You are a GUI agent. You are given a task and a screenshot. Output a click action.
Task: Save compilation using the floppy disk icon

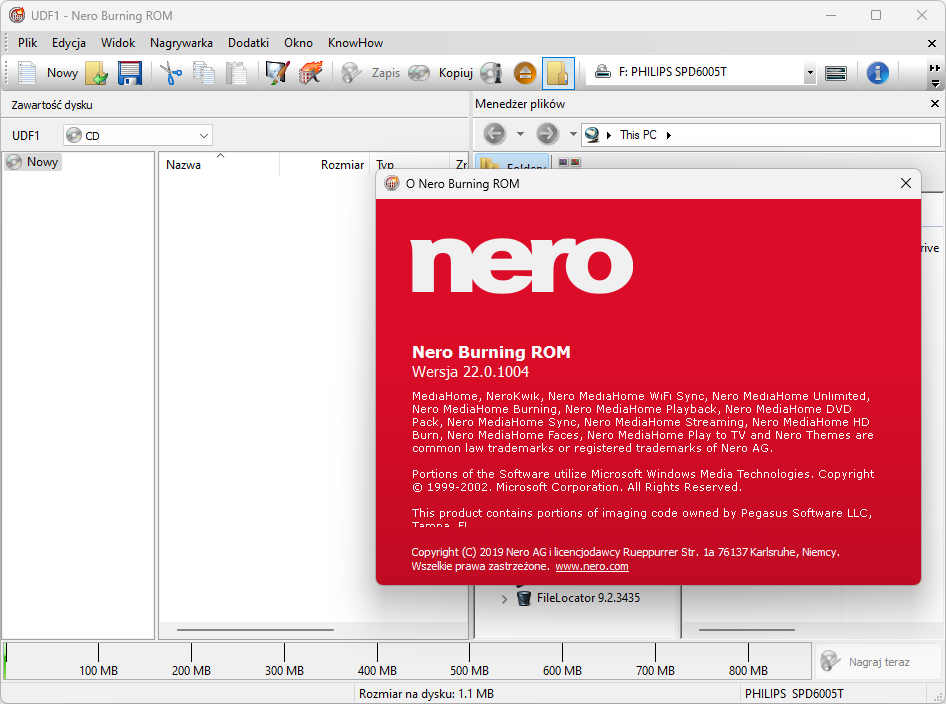(x=130, y=73)
